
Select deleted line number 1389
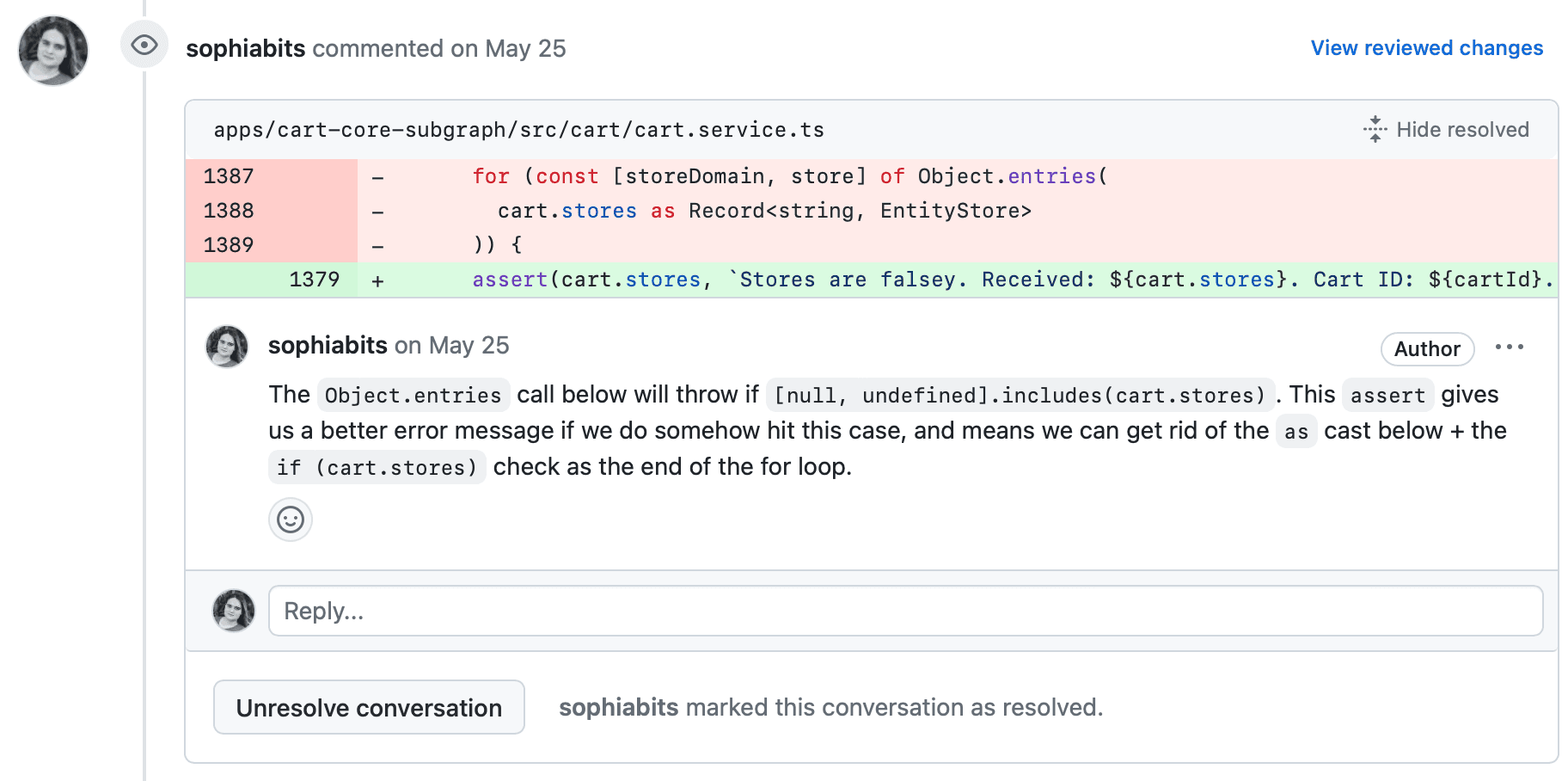tap(229, 245)
